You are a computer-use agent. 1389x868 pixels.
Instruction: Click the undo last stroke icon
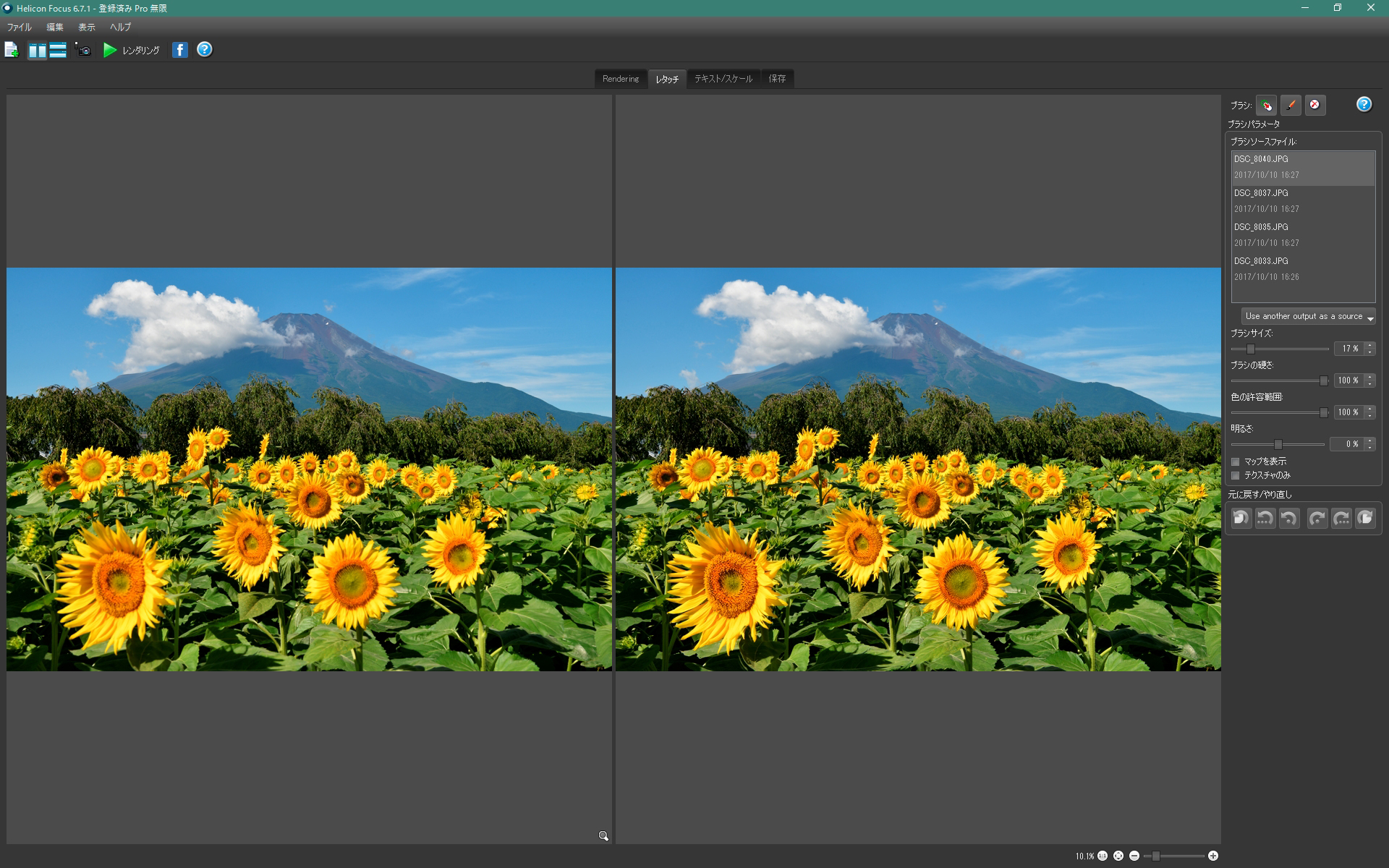point(1289,518)
